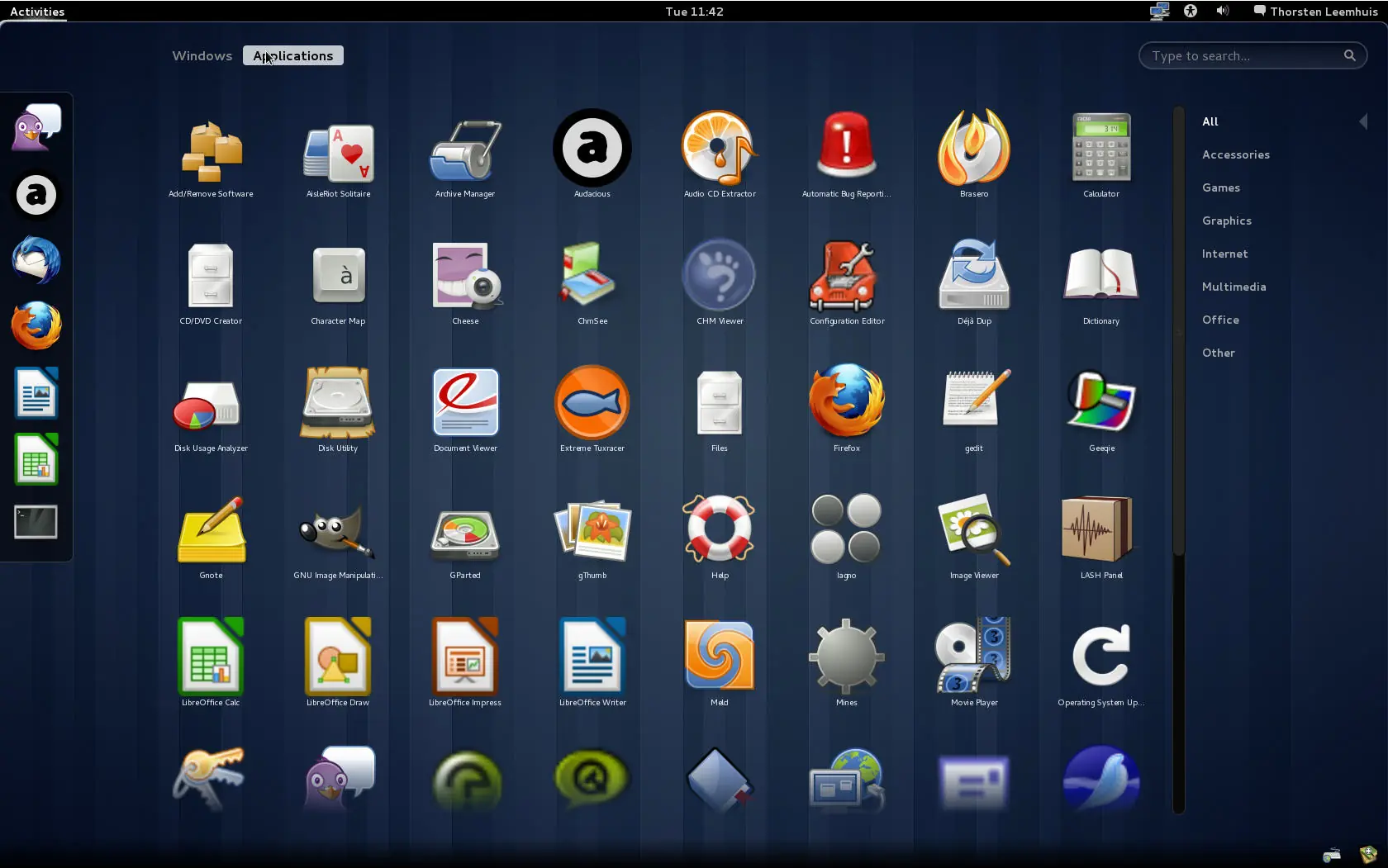Image resolution: width=1388 pixels, height=868 pixels.
Task: Open the Movie Player
Action: coord(973,657)
